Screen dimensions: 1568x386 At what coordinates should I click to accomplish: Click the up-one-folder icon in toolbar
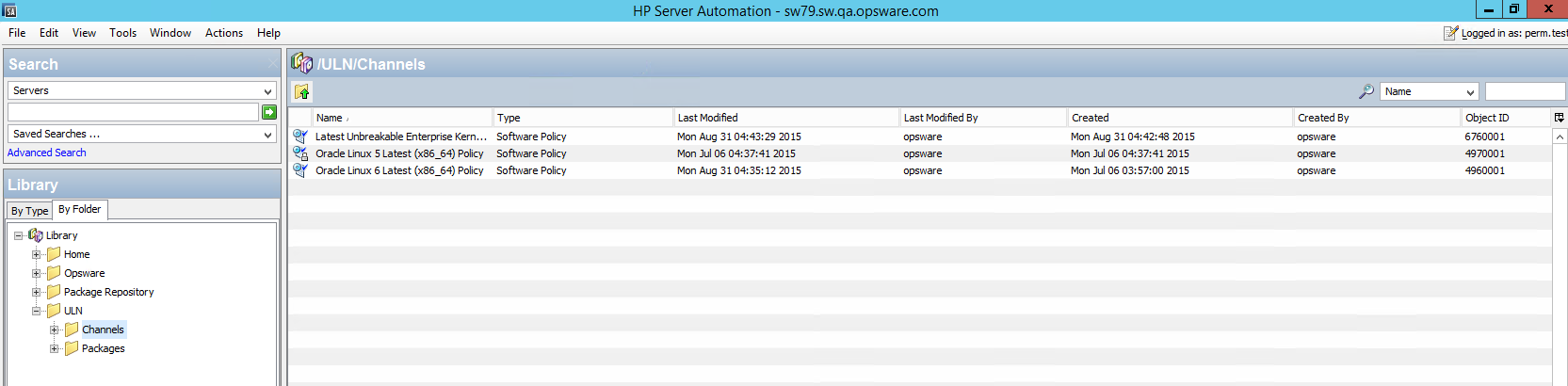tap(302, 92)
